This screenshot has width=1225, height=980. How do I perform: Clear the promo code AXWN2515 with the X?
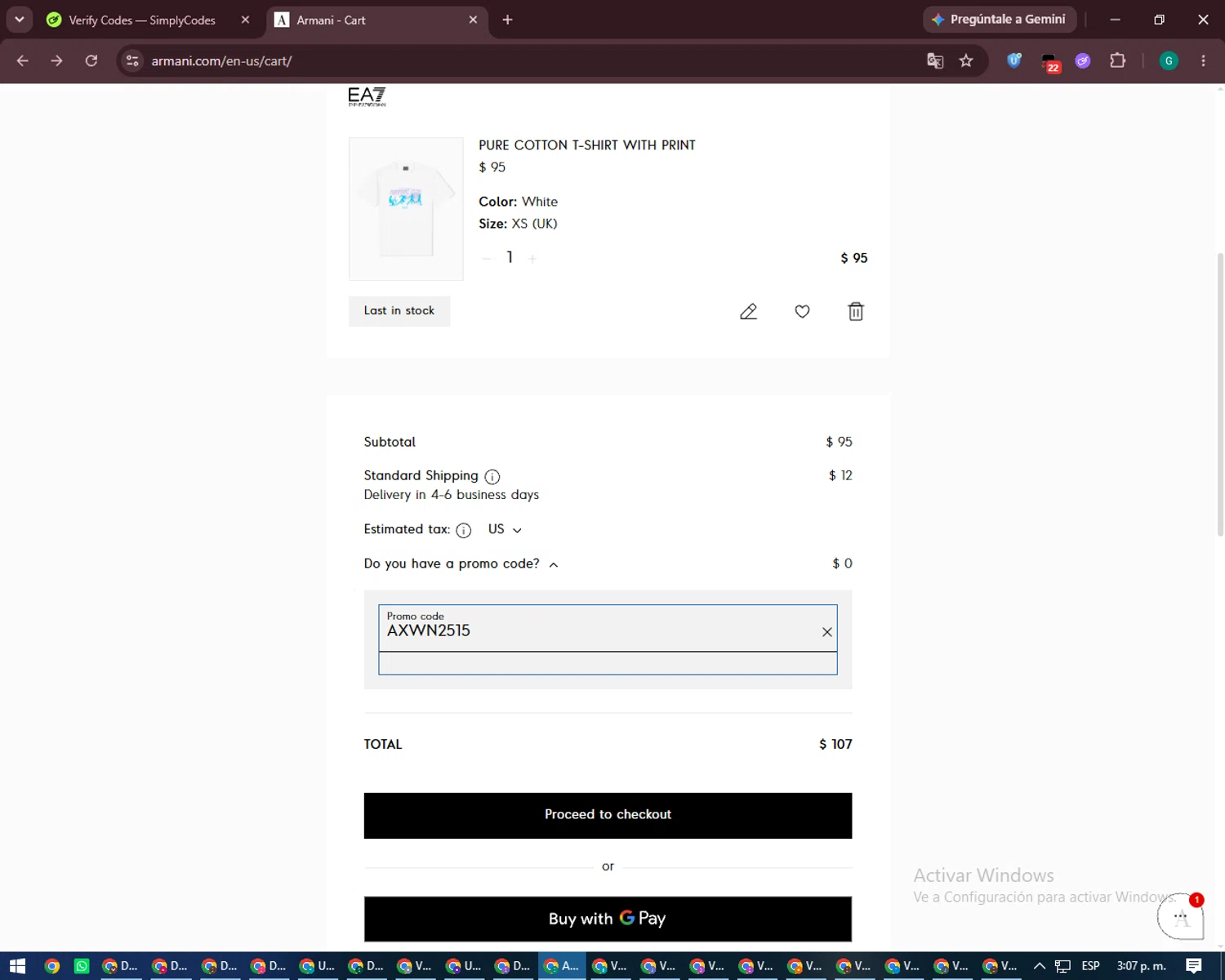tap(826, 631)
